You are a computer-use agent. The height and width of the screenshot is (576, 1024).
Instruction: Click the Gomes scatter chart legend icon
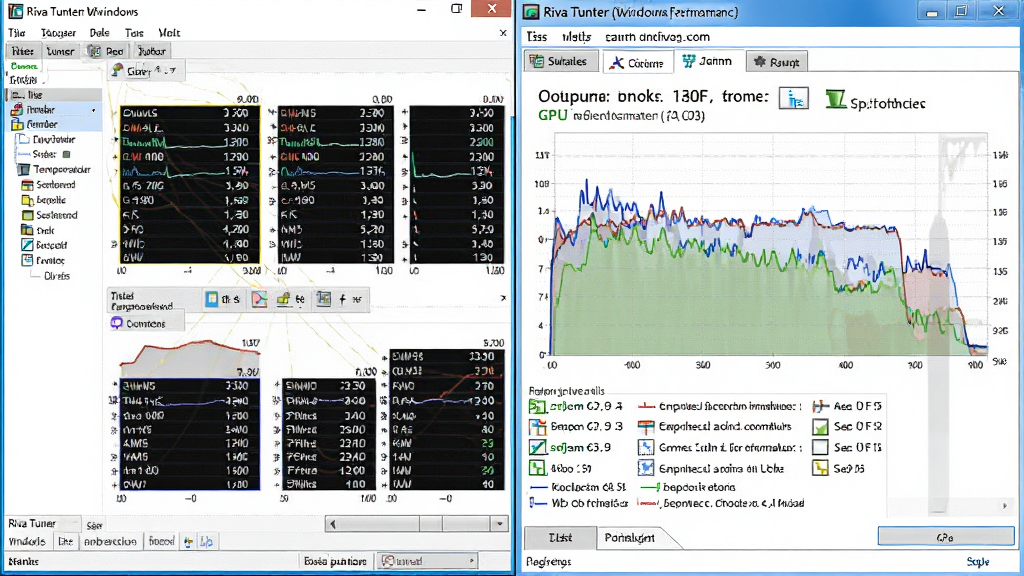click(646, 447)
